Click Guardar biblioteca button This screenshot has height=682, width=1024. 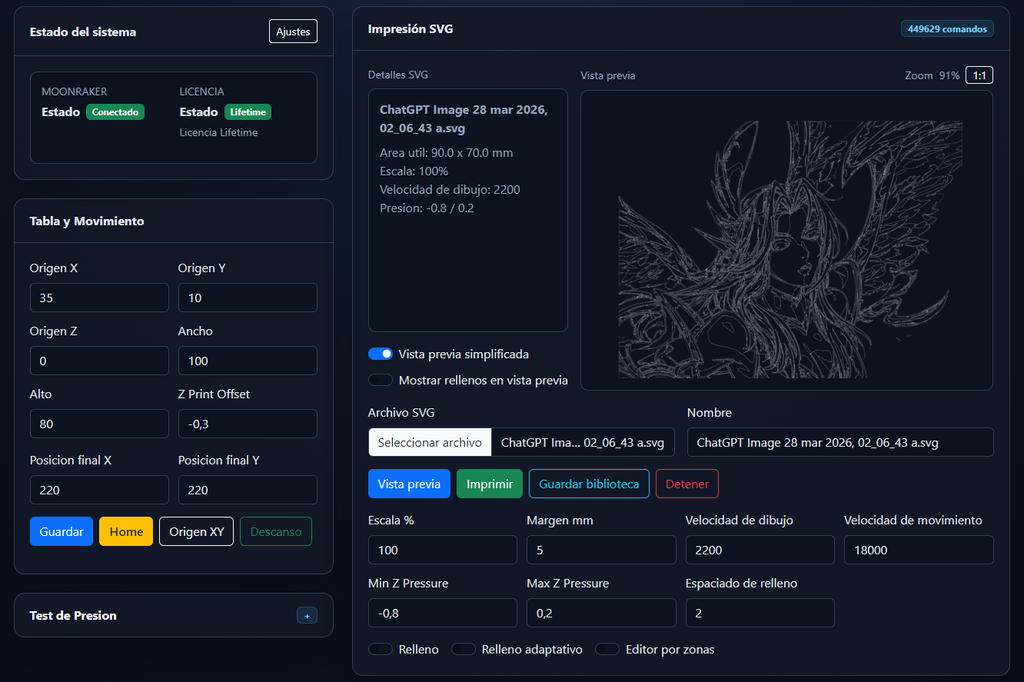click(x=589, y=484)
